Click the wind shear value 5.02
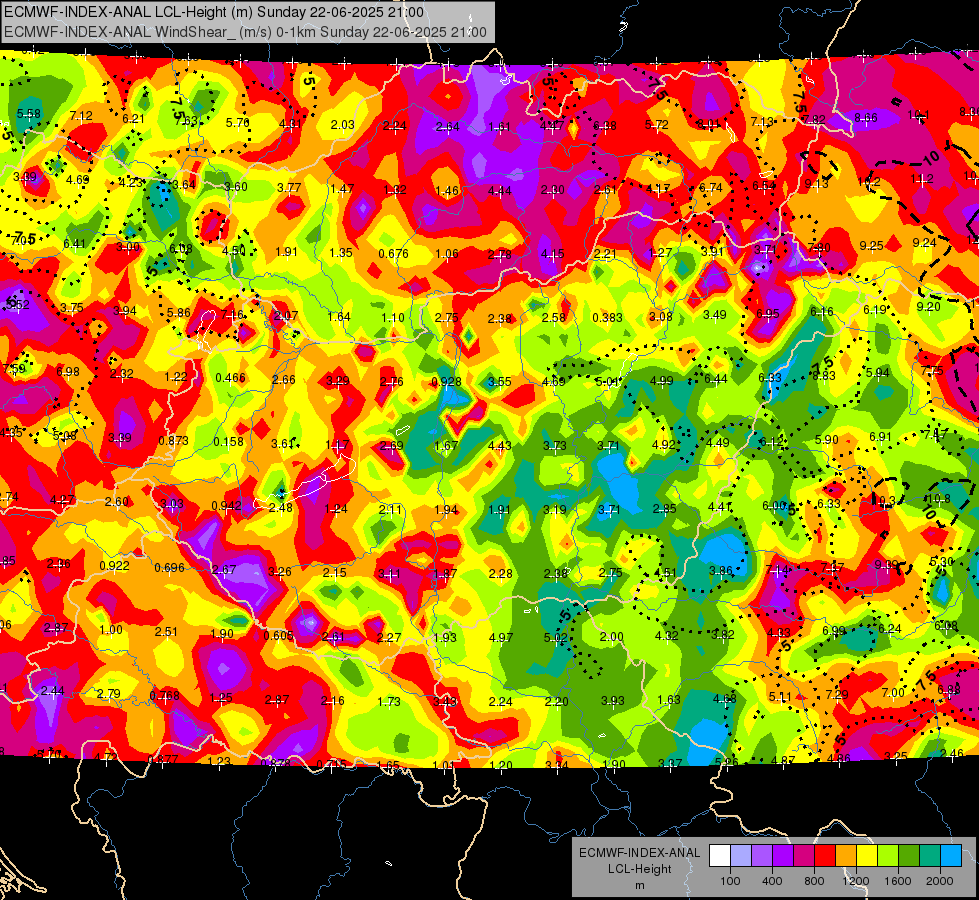 click(556, 638)
